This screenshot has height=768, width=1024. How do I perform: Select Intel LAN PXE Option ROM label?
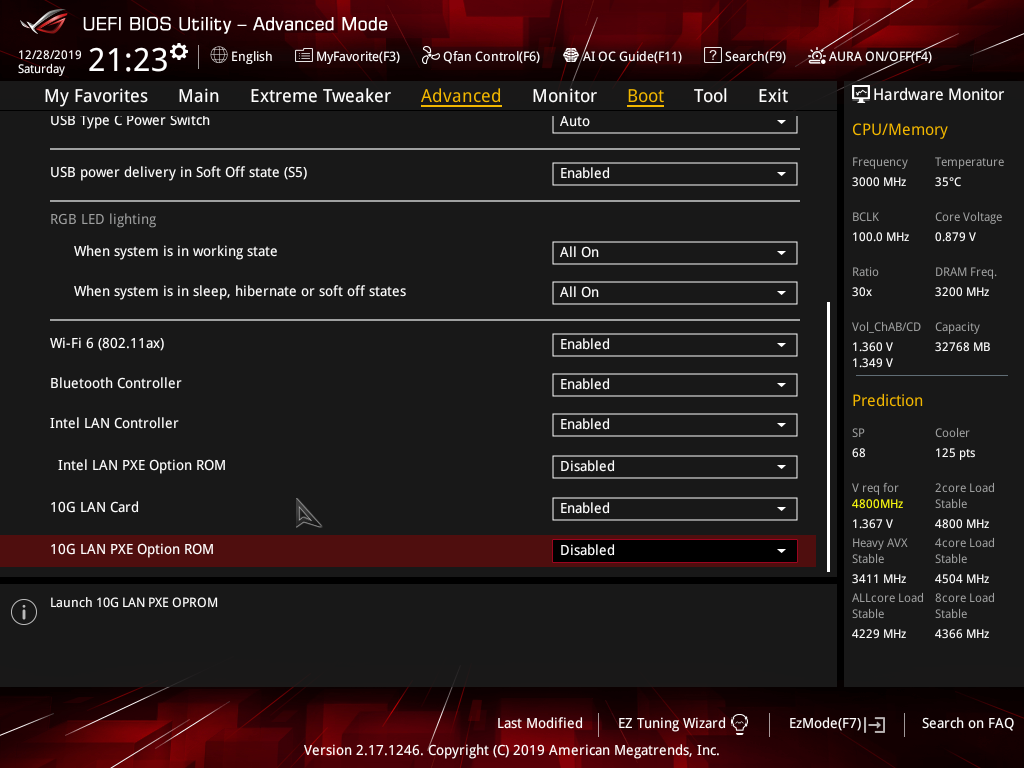[142, 466]
